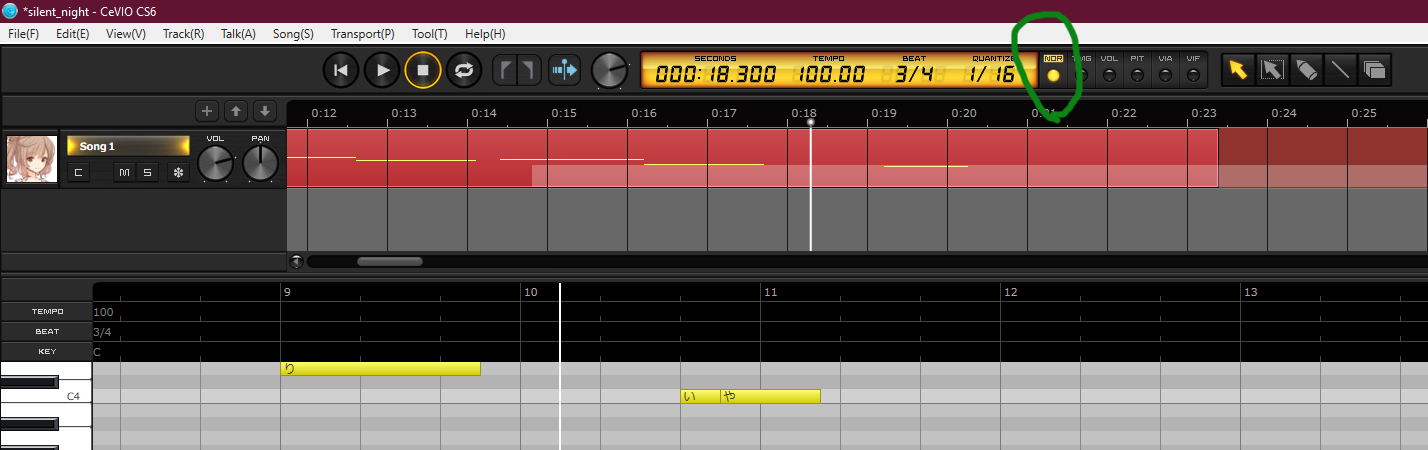This screenshot has width=1428, height=450.
Task: Solo the Song 1 track
Action: pos(147,173)
